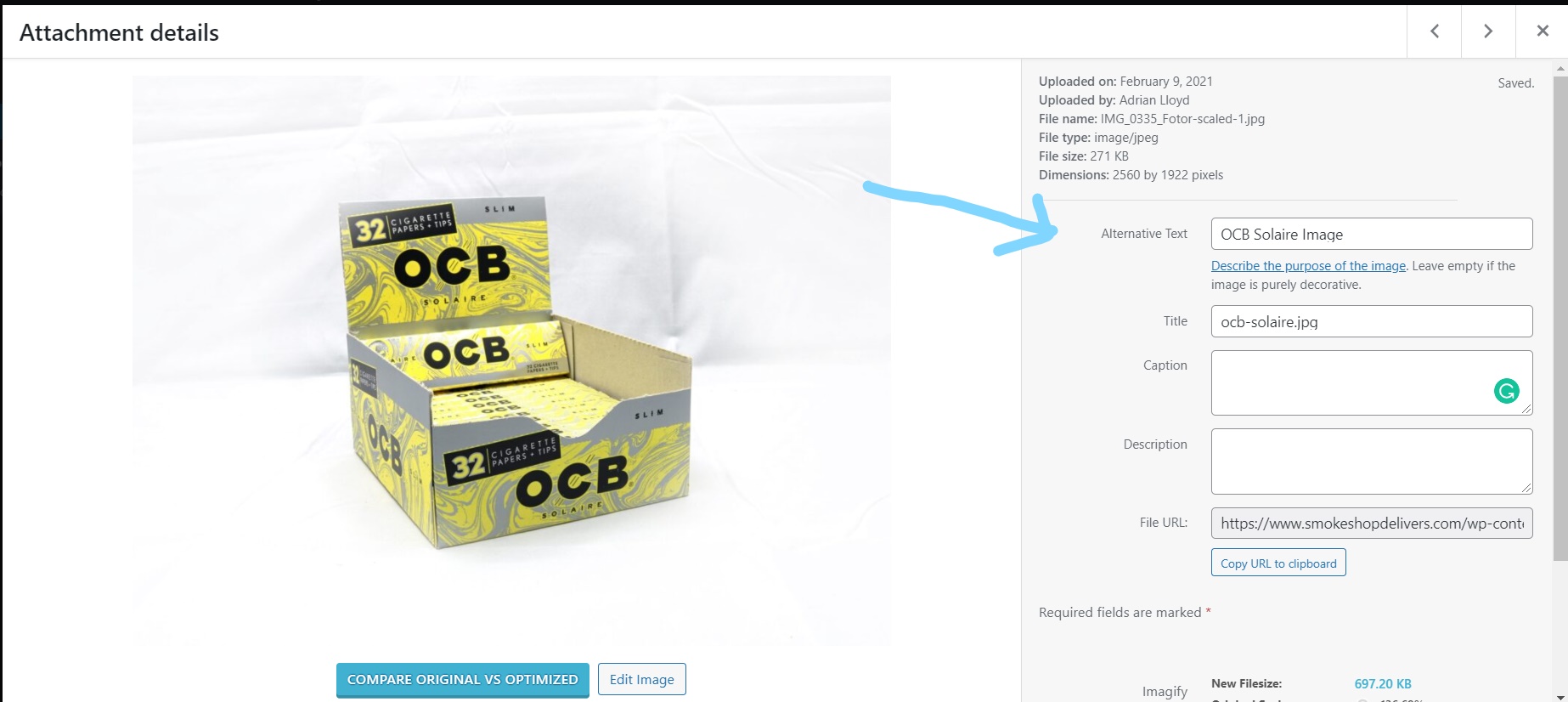
Task: Click inside the Description text area
Action: [1372, 461]
